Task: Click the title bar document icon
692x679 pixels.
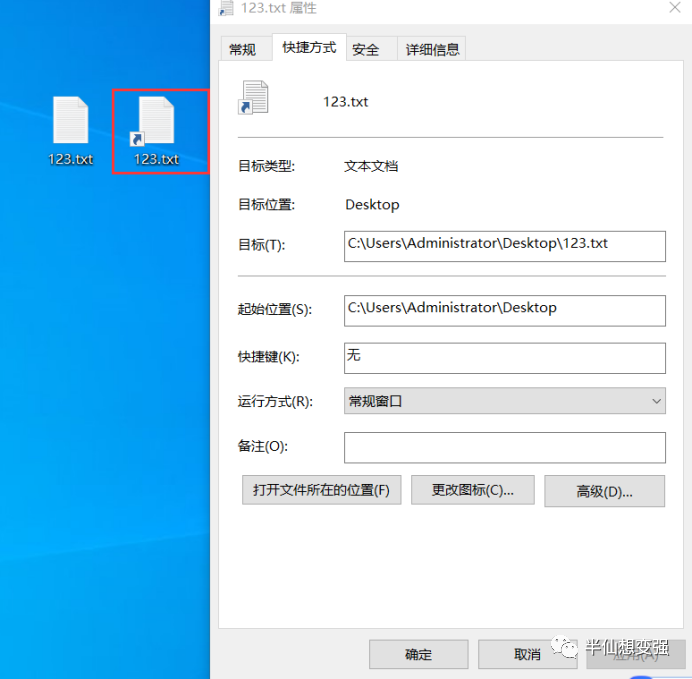Action: [226, 8]
